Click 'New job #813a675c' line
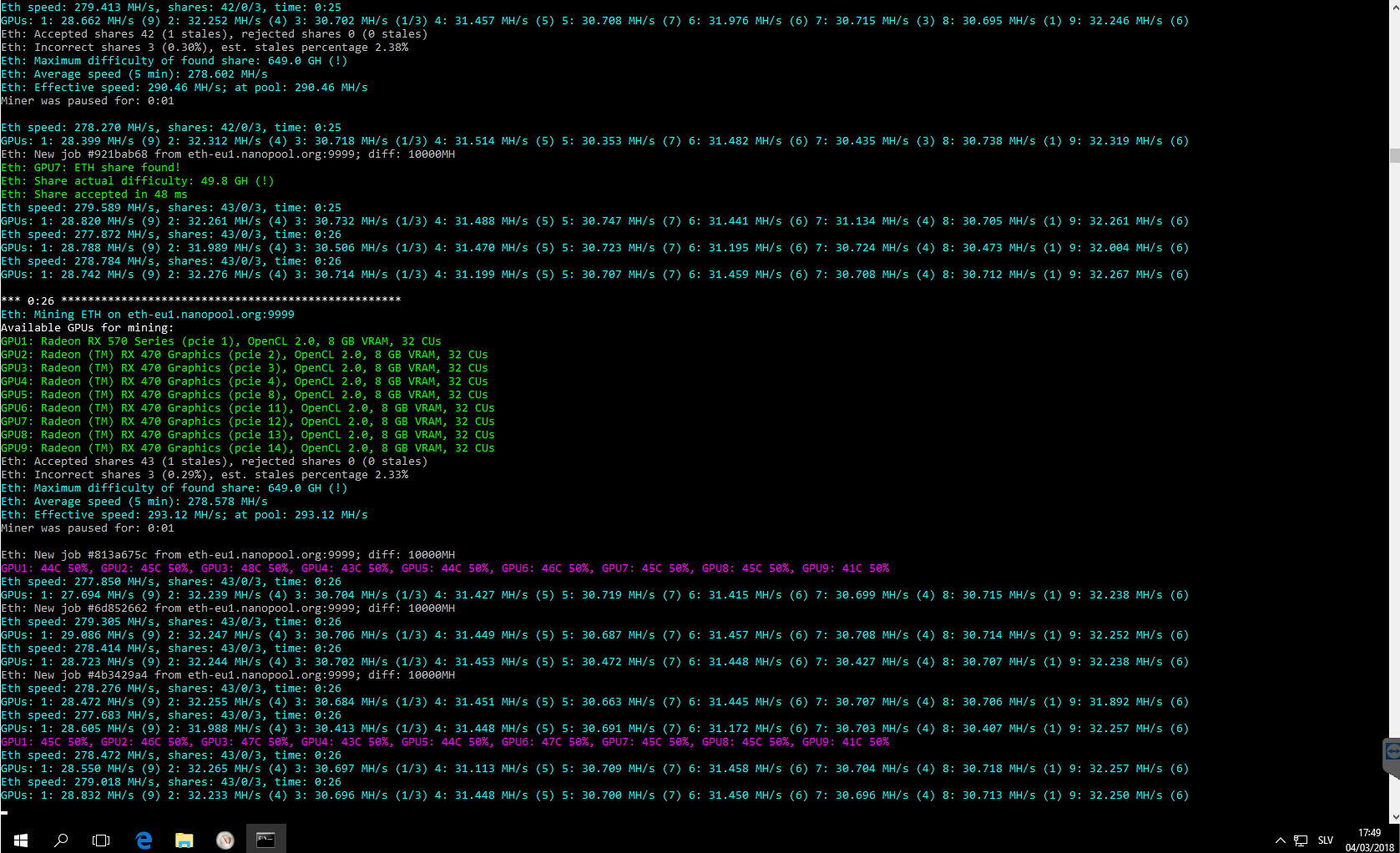The width and height of the screenshot is (1400, 853). coord(228,555)
